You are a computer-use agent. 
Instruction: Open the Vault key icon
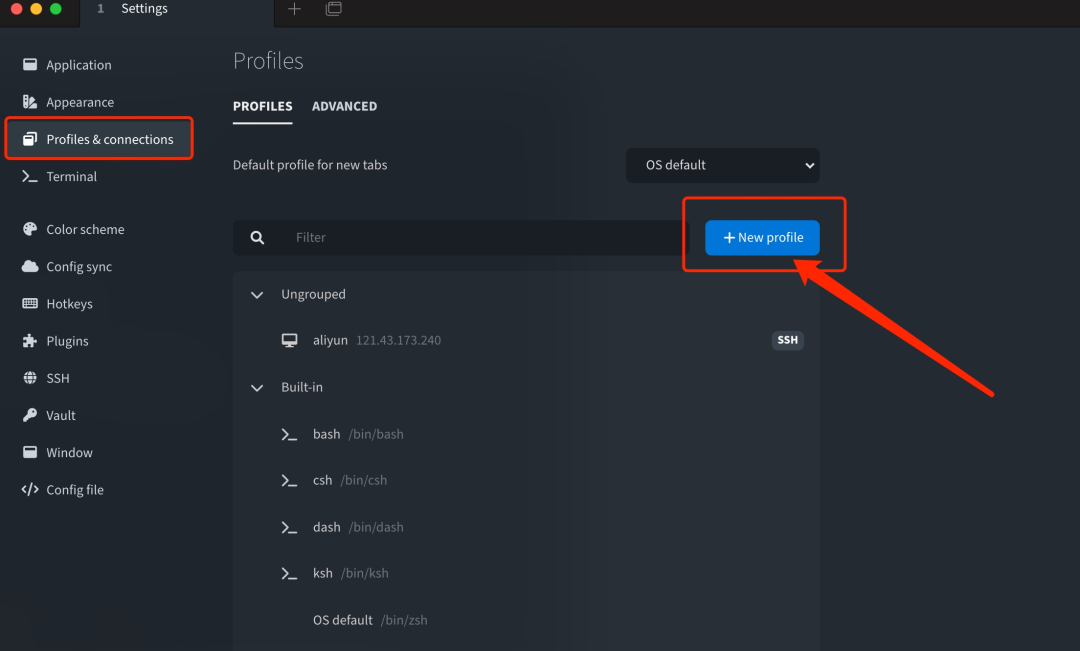click(30, 415)
